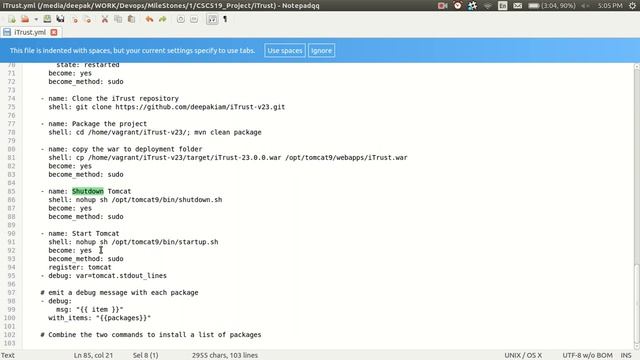Viewport: 640px width, 360px height.
Task: Open the Wi-Fi network indicator
Action: 487,6
